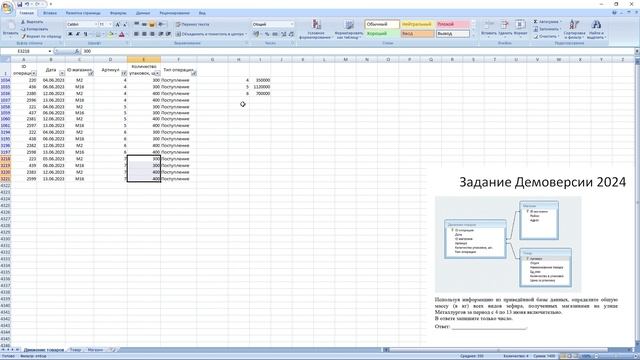Image resolution: width=640 pixels, height=360 pixels.
Task: Open the Вид ribbon tab
Action: click(202, 13)
